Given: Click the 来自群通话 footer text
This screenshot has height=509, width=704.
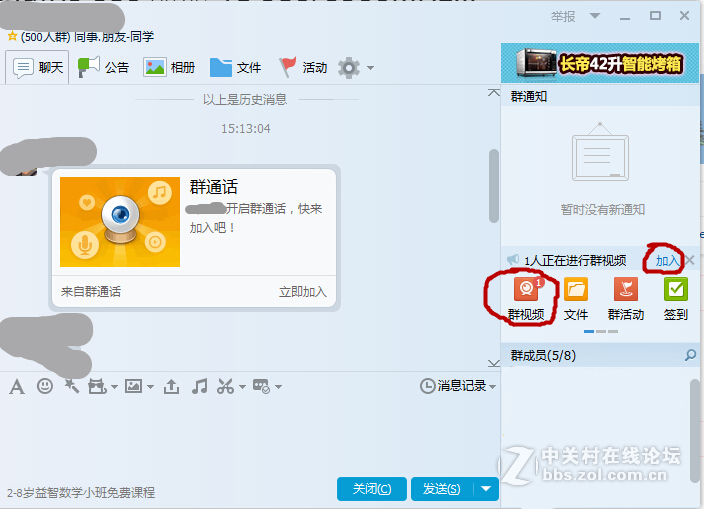Looking at the screenshot, I should click(x=91, y=292).
